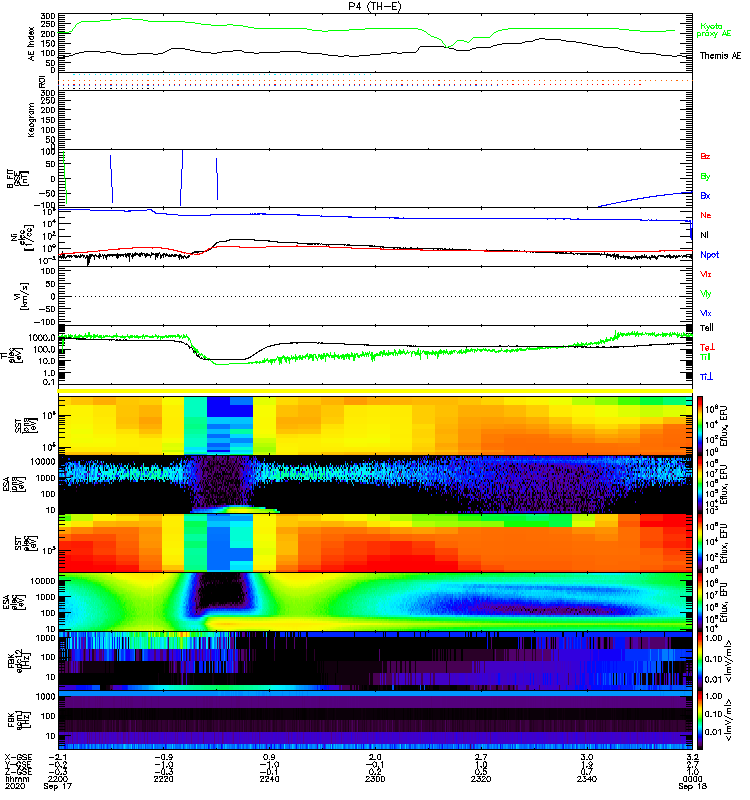Select the green Ti parallel legend label
The height and width of the screenshot is (800, 750).
coord(705,357)
